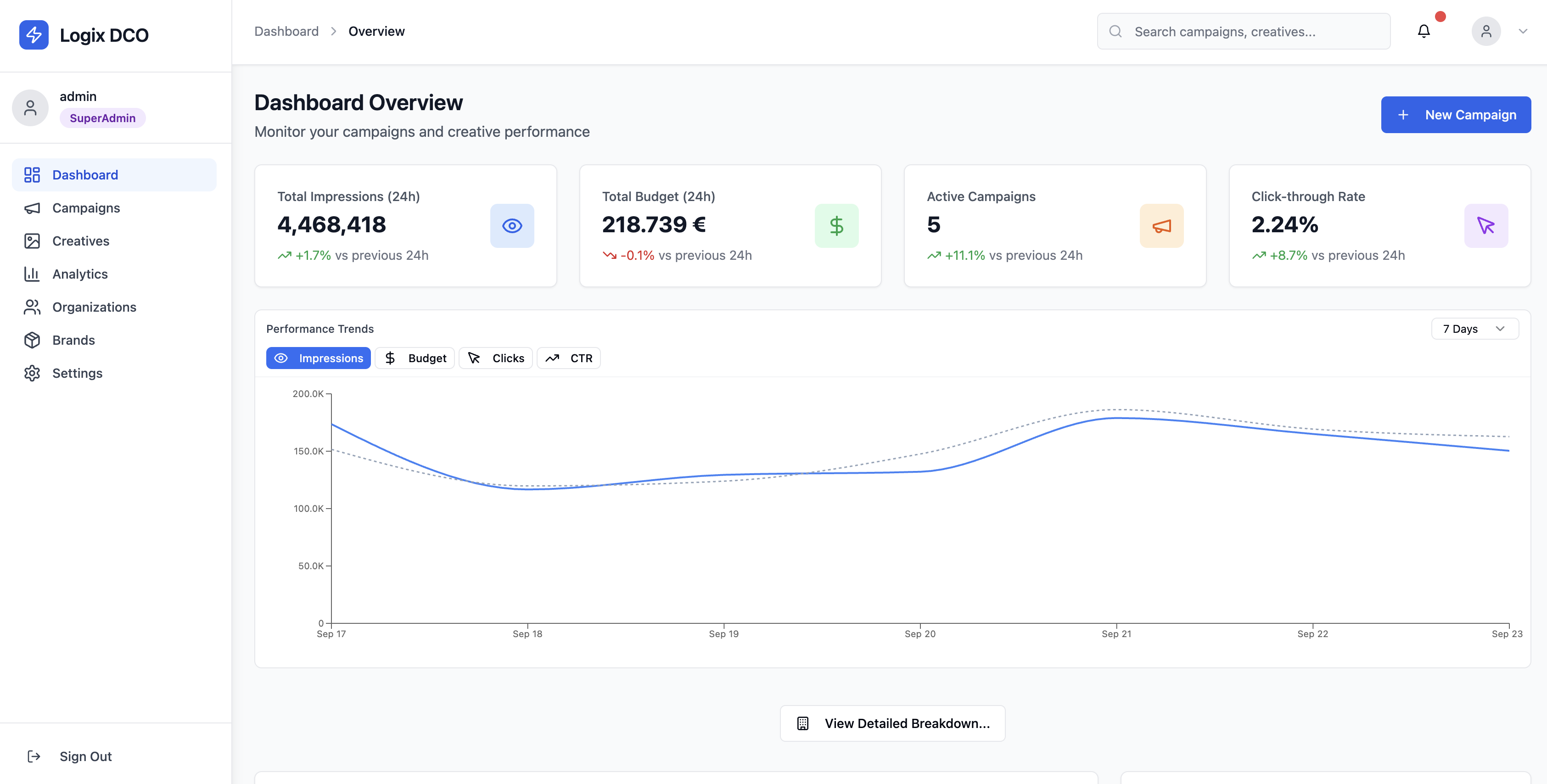Image resolution: width=1547 pixels, height=784 pixels.
Task: Open Brands via the box icon
Action: point(33,340)
